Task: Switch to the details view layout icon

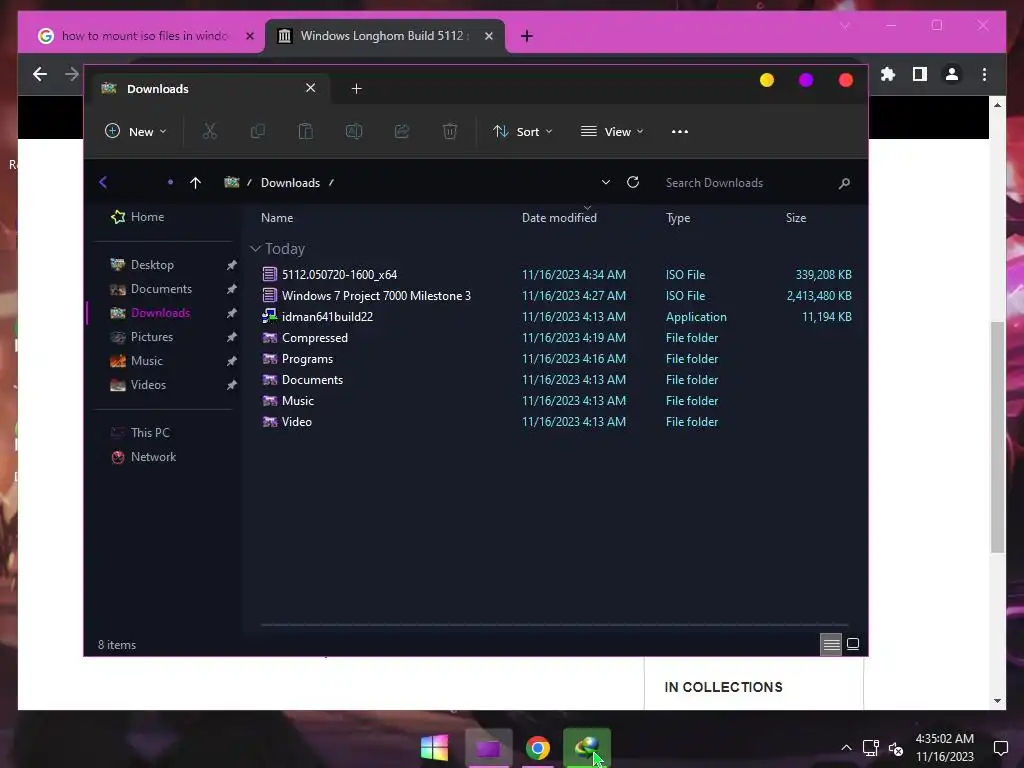Action: click(x=831, y=645)
